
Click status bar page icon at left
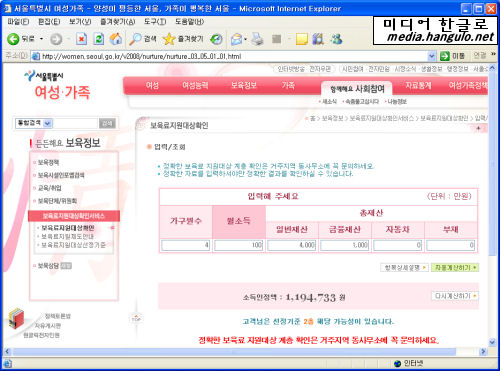7,363
